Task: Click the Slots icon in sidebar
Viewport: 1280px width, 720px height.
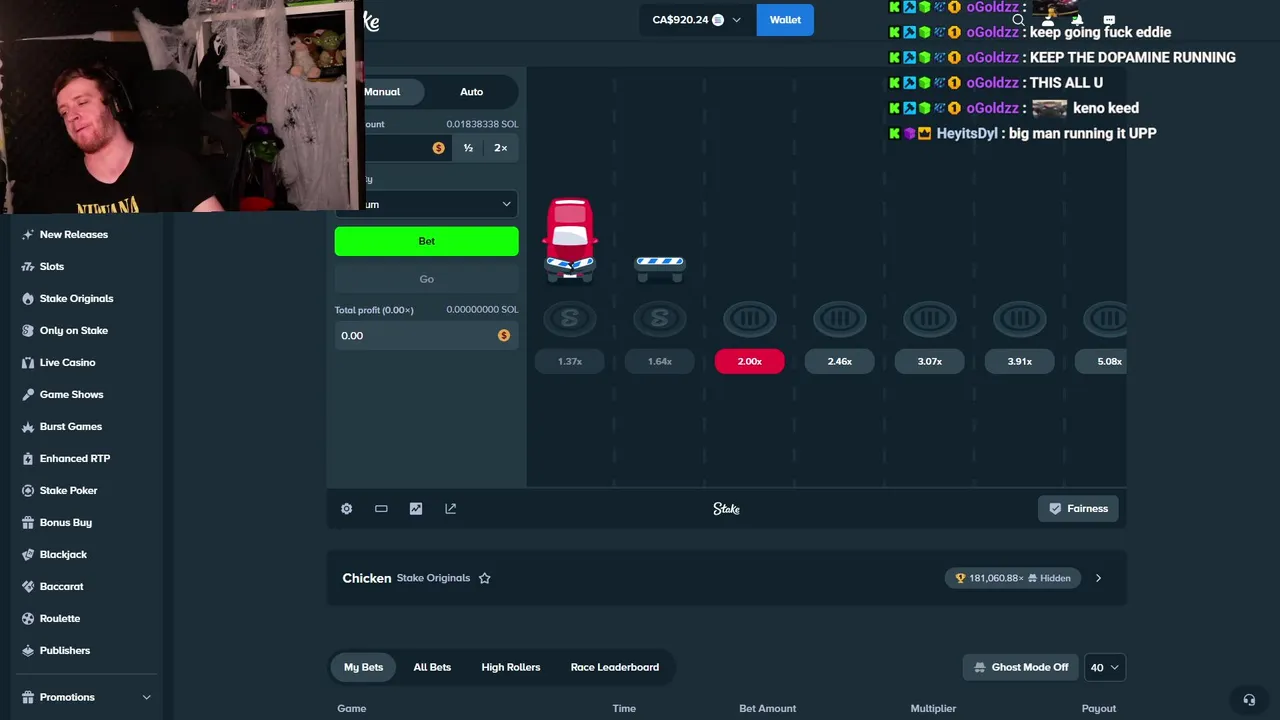Action: [x=28, y=266]
